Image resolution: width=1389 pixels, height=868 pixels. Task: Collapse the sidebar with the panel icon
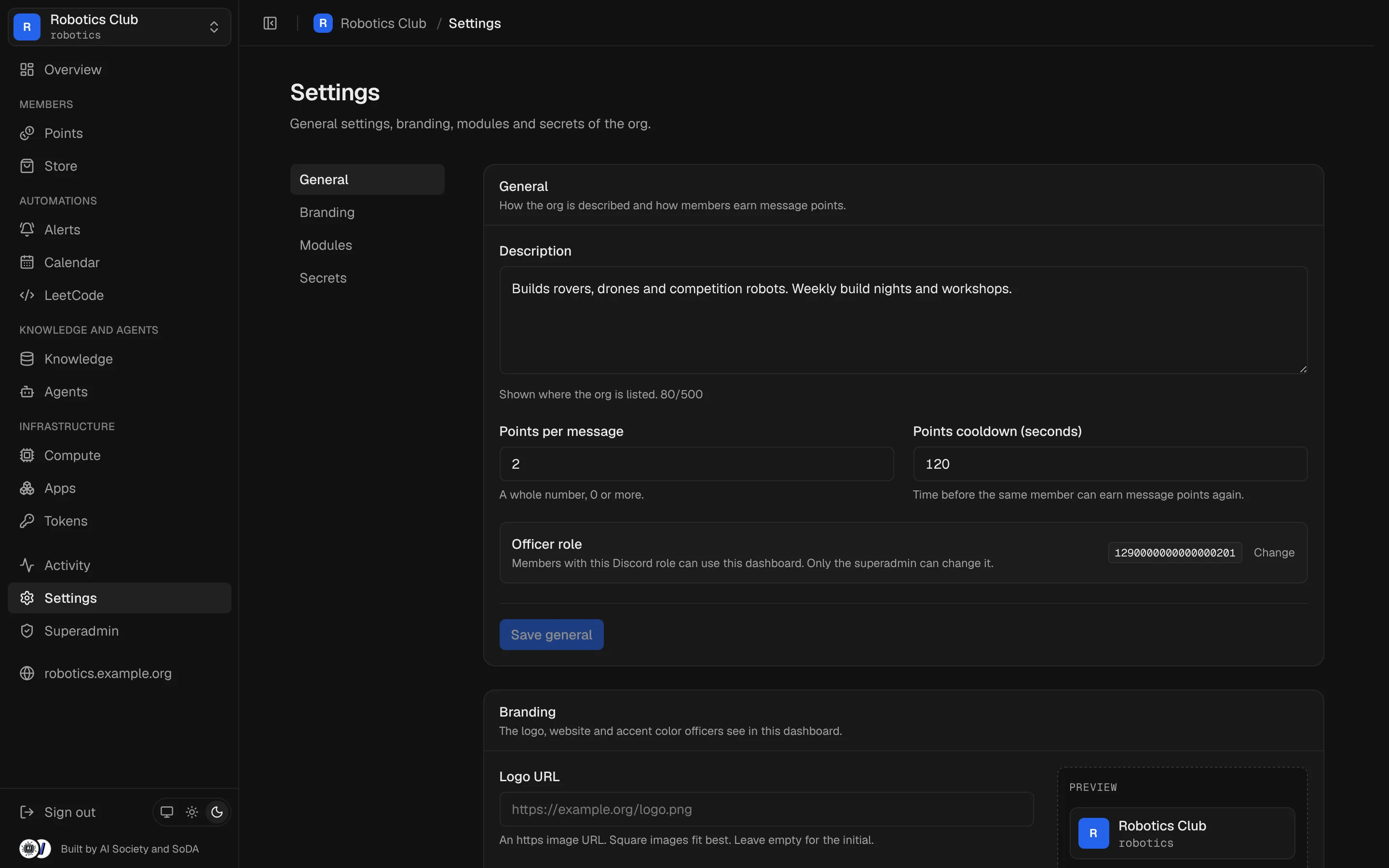[x=270, y=24]
